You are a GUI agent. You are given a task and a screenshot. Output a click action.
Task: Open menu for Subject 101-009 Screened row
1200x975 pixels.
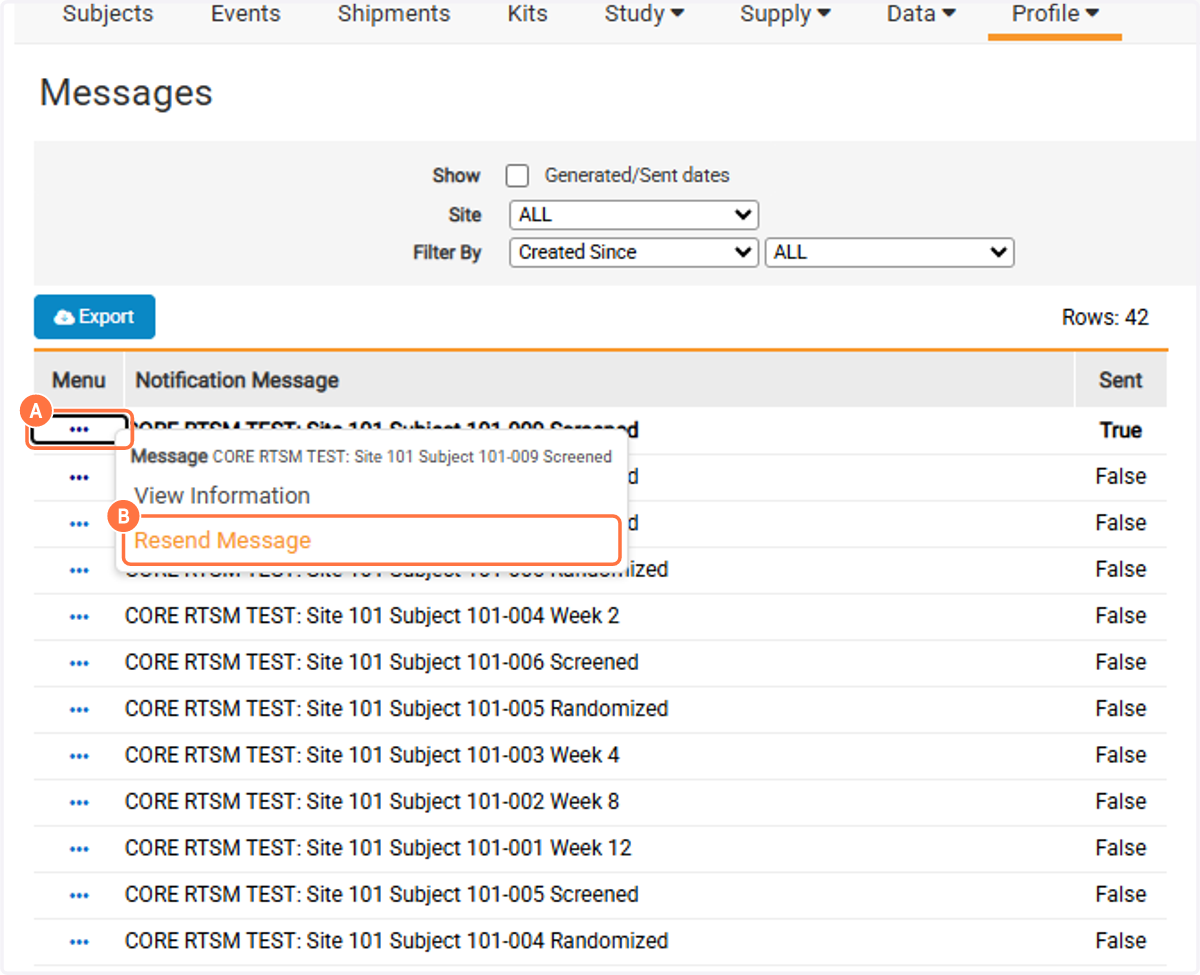tap(79, 430)
